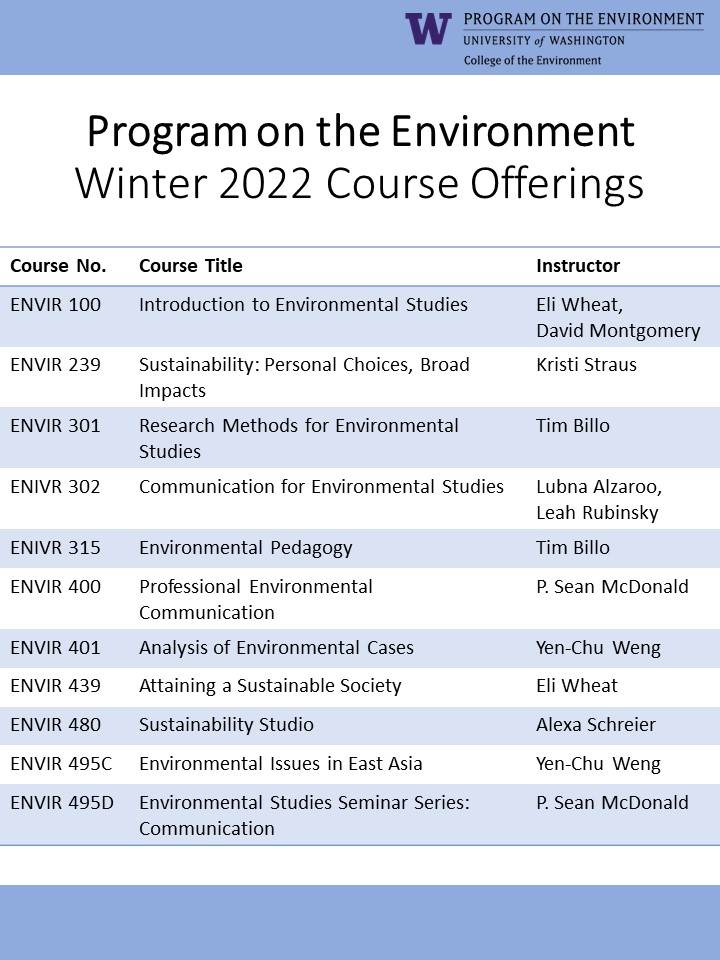Click the Program on the Environment header text

tap(583, 19)
